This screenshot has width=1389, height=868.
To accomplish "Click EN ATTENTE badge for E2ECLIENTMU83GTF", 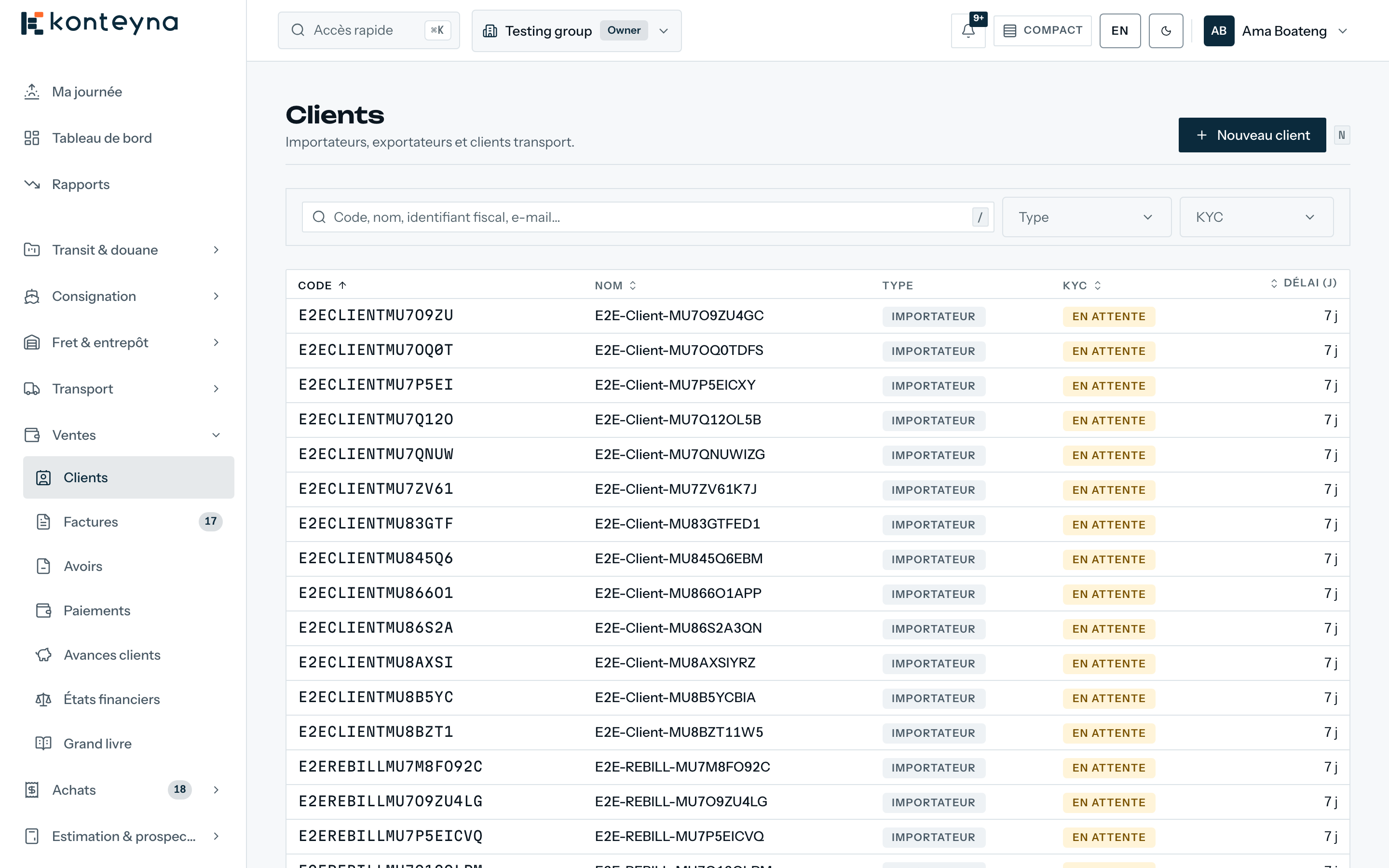I will pos(1108,525).
